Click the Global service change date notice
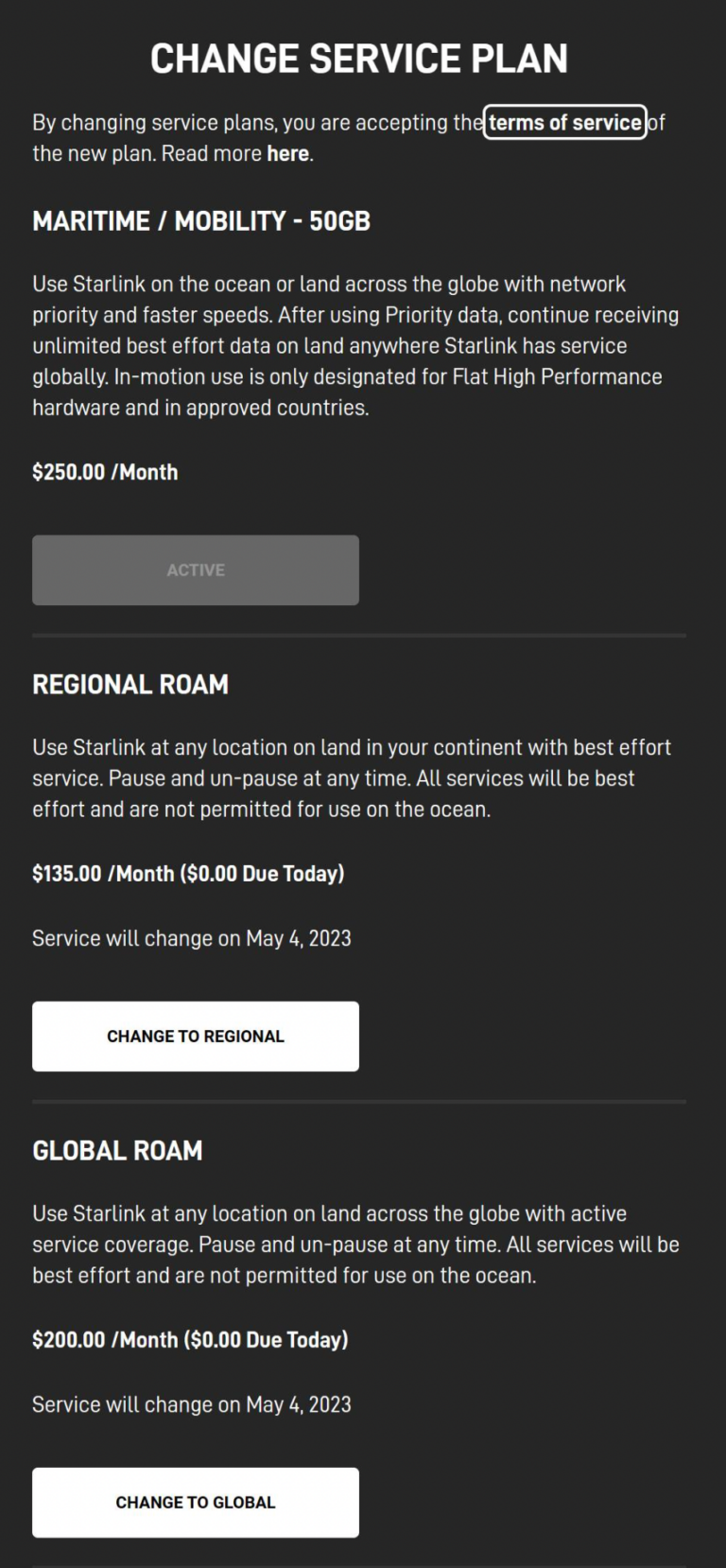 pyautogui.click(x=191, y=1404)
